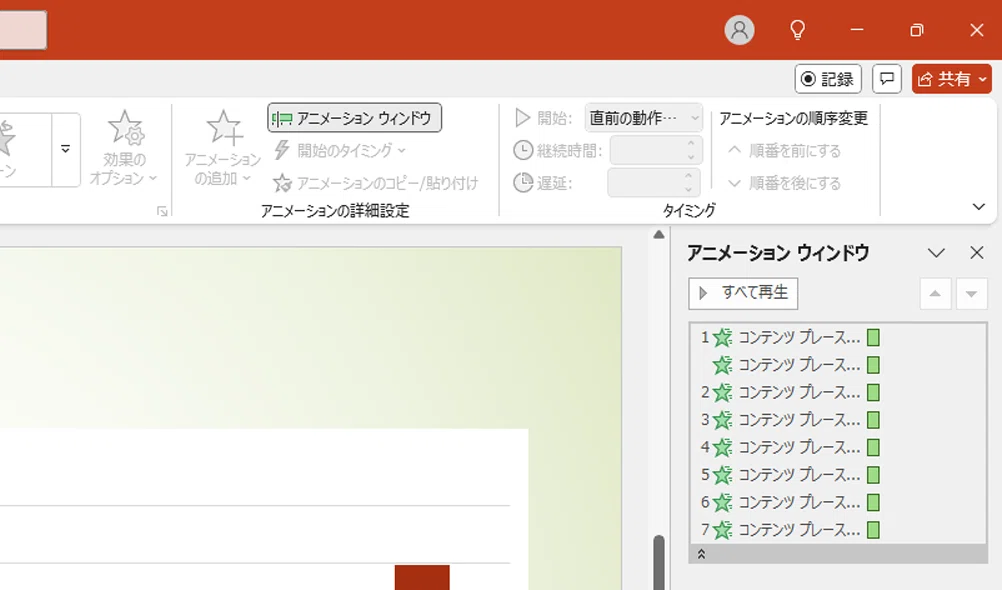
Task: Collapse the ribbon with the chevron
Action: coord(978,207)
